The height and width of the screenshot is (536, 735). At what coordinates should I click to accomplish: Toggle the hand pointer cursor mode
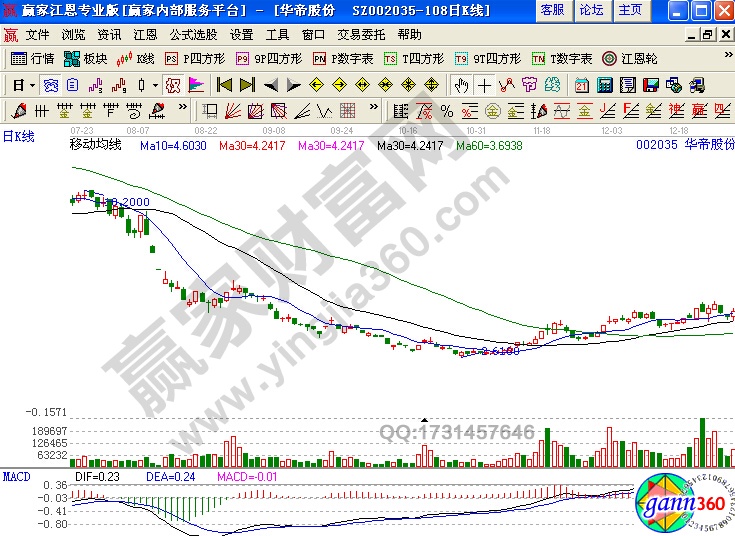pos(461,84)
